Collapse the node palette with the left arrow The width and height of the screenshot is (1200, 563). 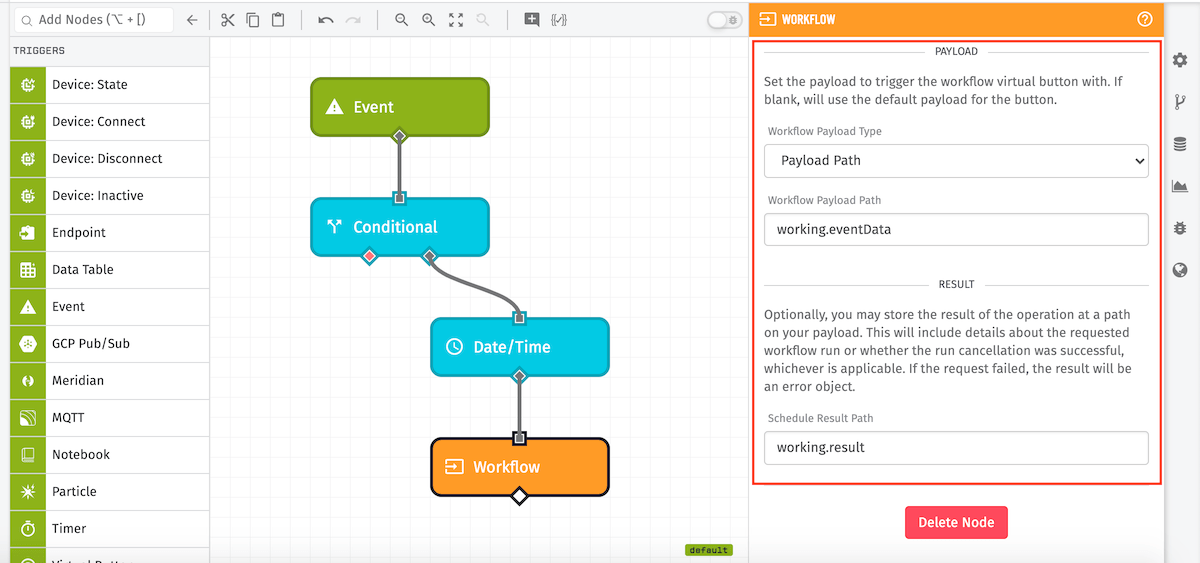coord(192,20)
